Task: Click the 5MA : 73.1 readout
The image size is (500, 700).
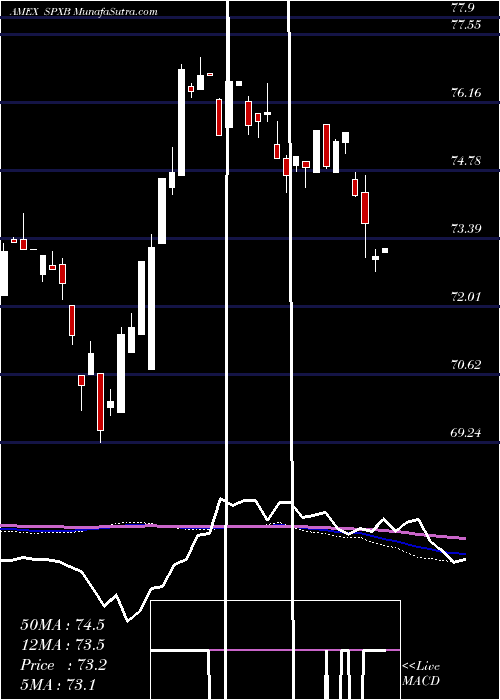Action: [x=58, y=685]
